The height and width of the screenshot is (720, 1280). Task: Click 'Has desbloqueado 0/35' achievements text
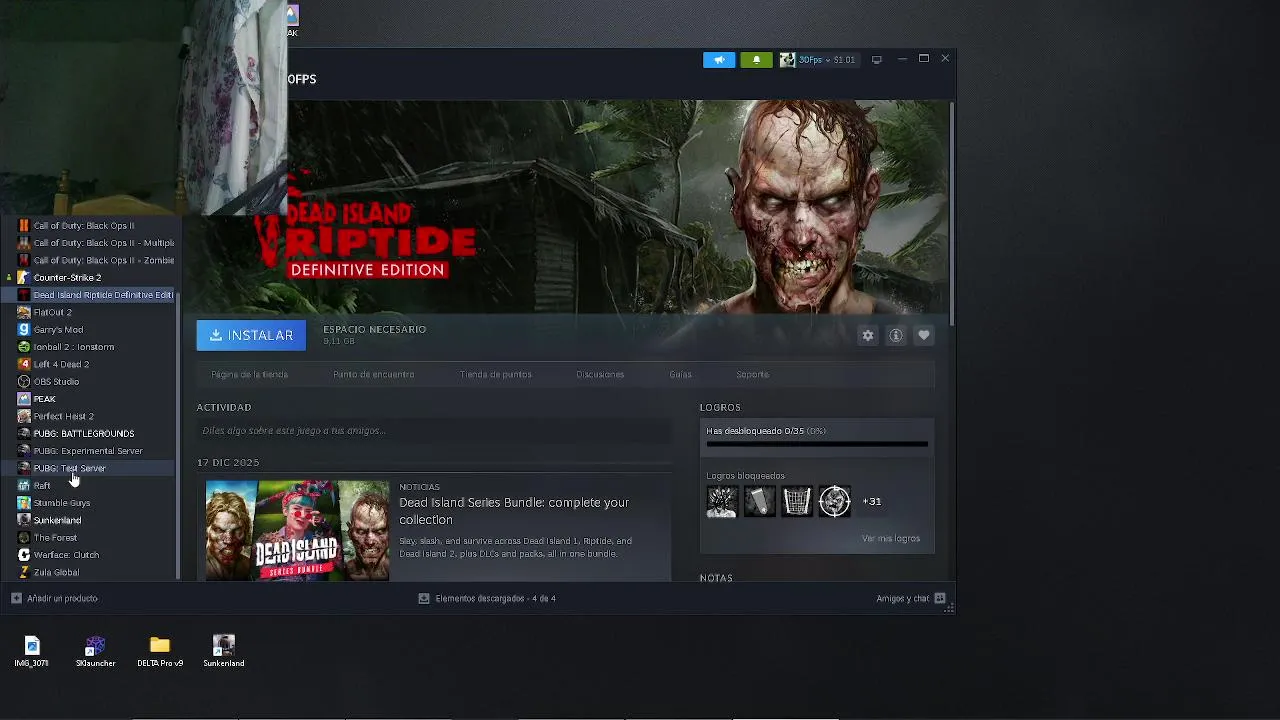(766, 431)
